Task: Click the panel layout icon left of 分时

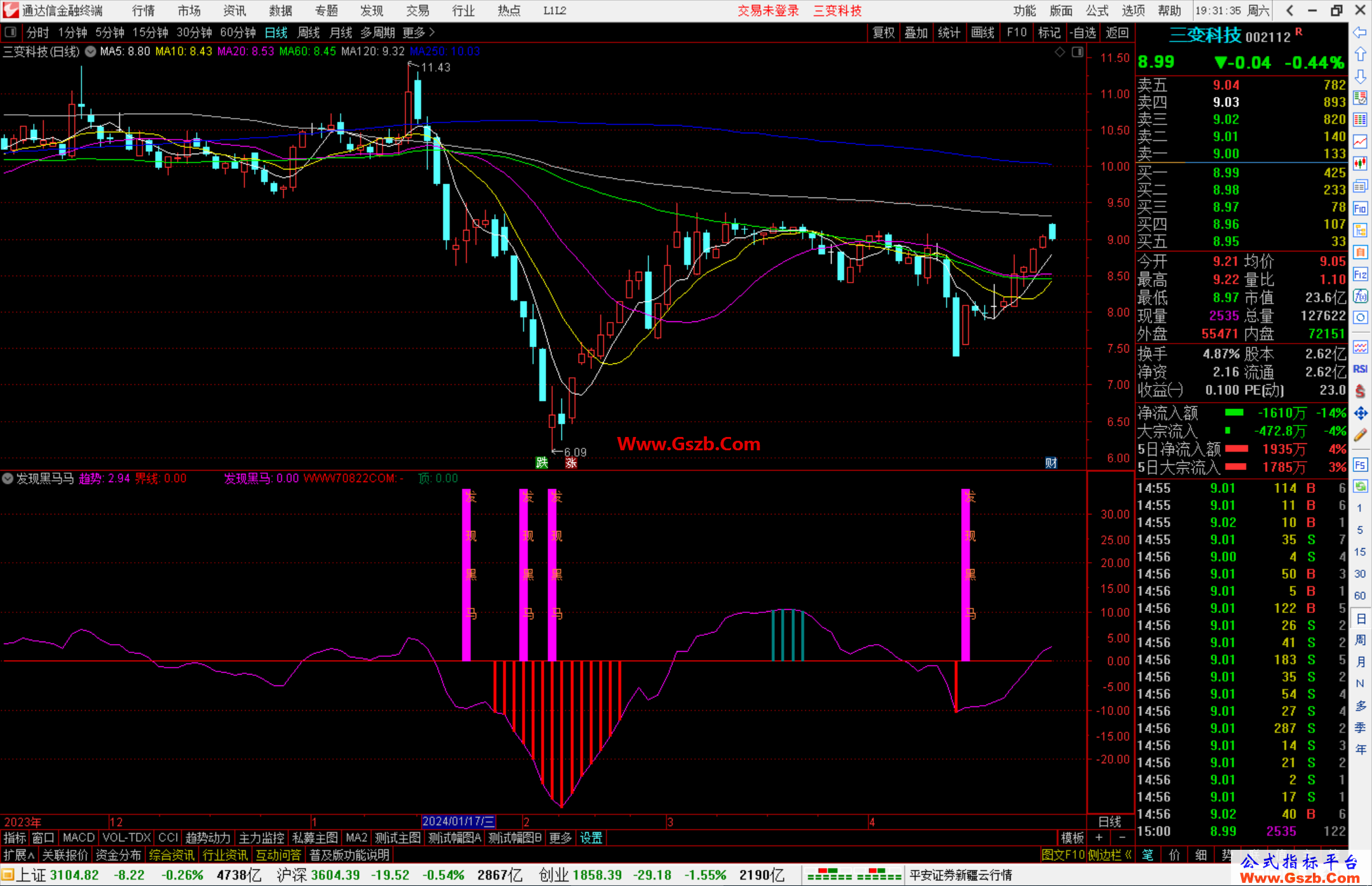Action: (x=11, y=32)
